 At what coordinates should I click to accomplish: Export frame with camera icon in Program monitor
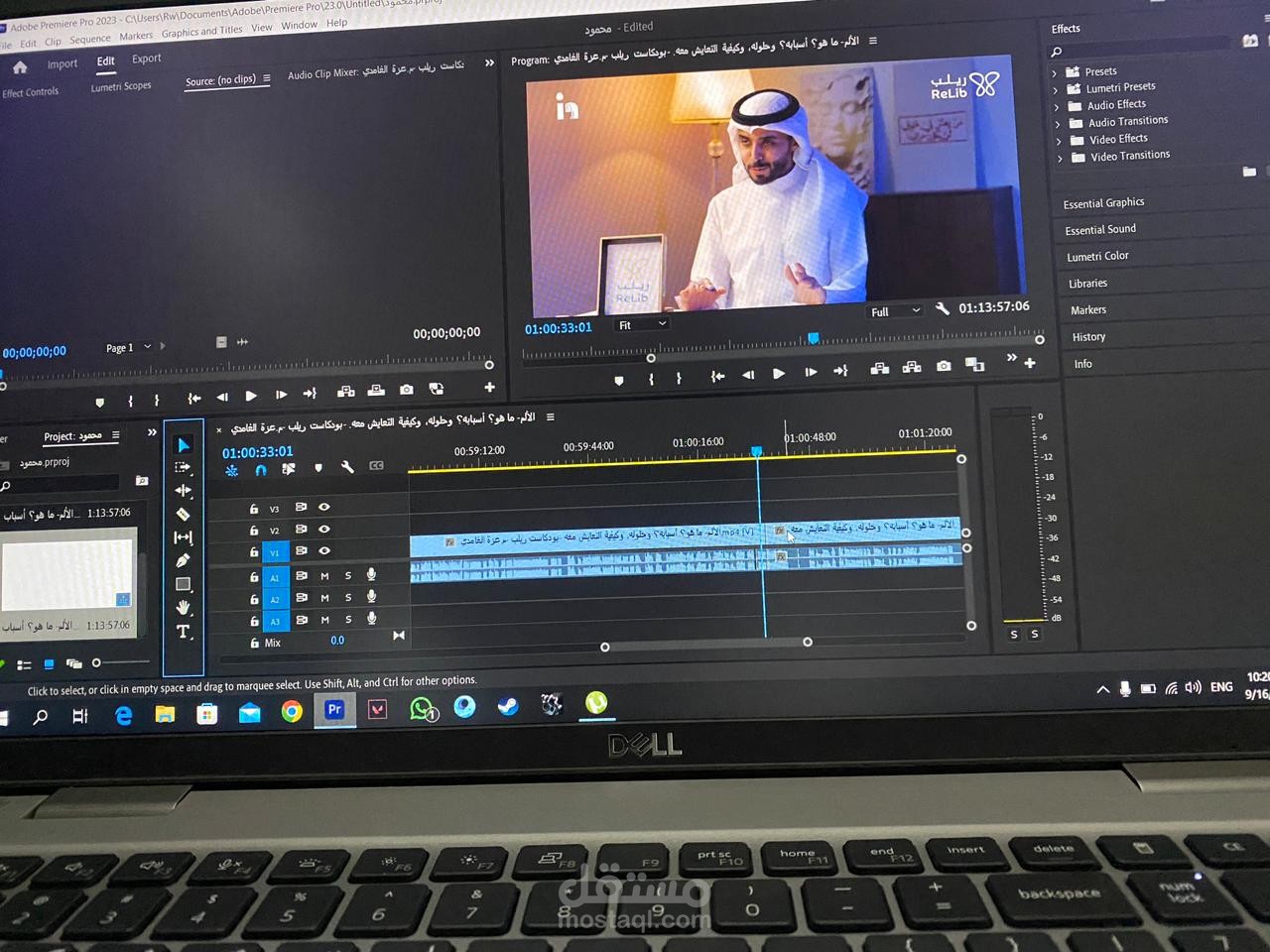(x=944, y=366)
